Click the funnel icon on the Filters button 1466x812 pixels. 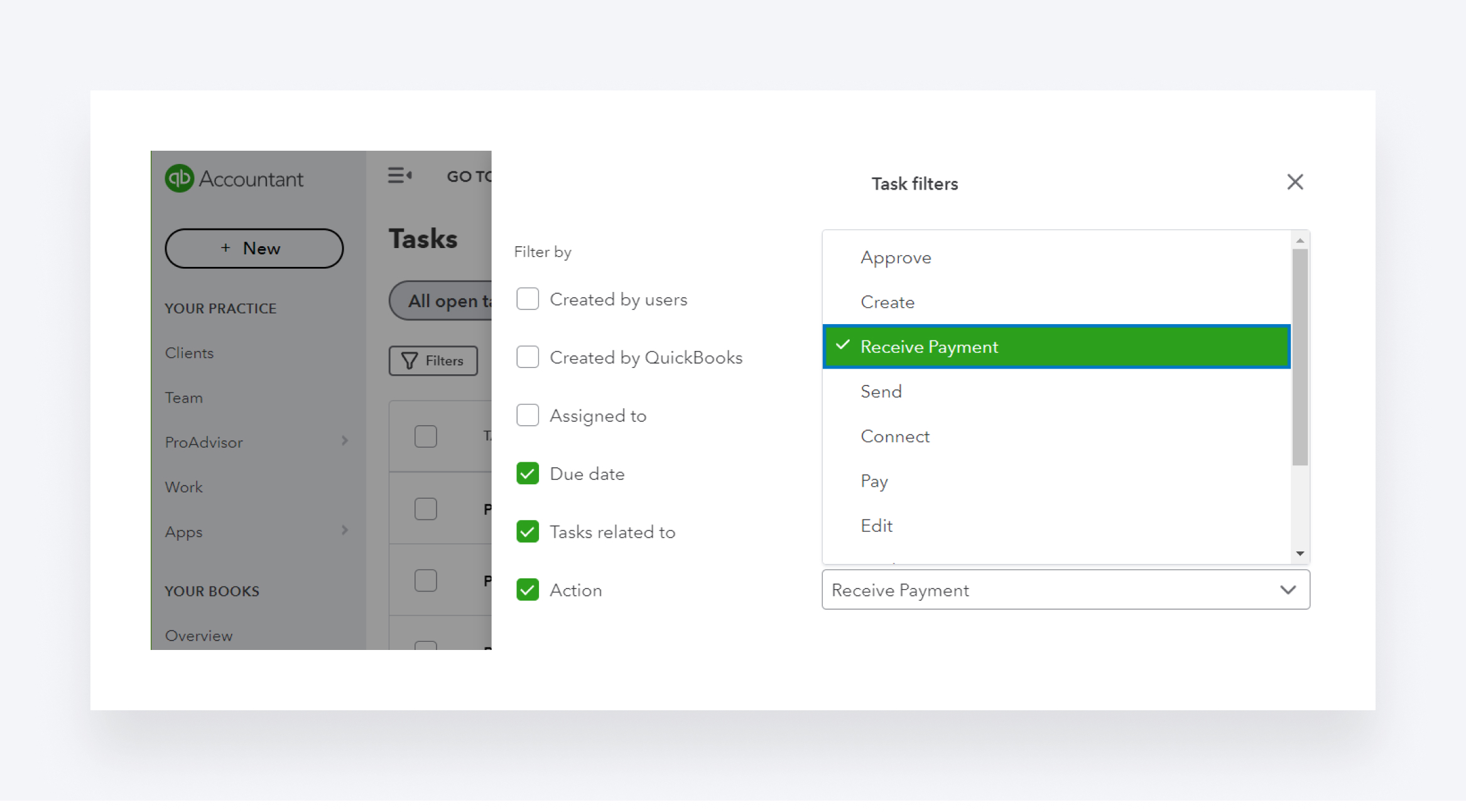[410, 360]
